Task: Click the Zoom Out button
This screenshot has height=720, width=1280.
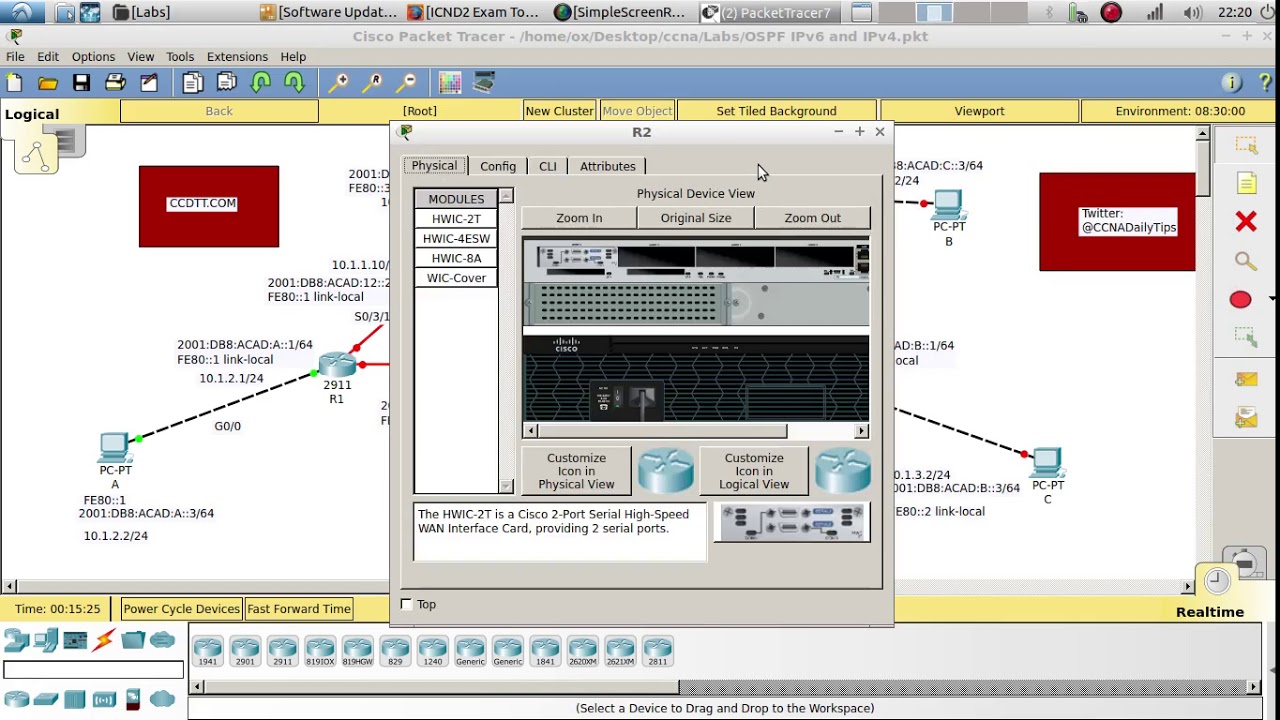Action: point(813,218)
